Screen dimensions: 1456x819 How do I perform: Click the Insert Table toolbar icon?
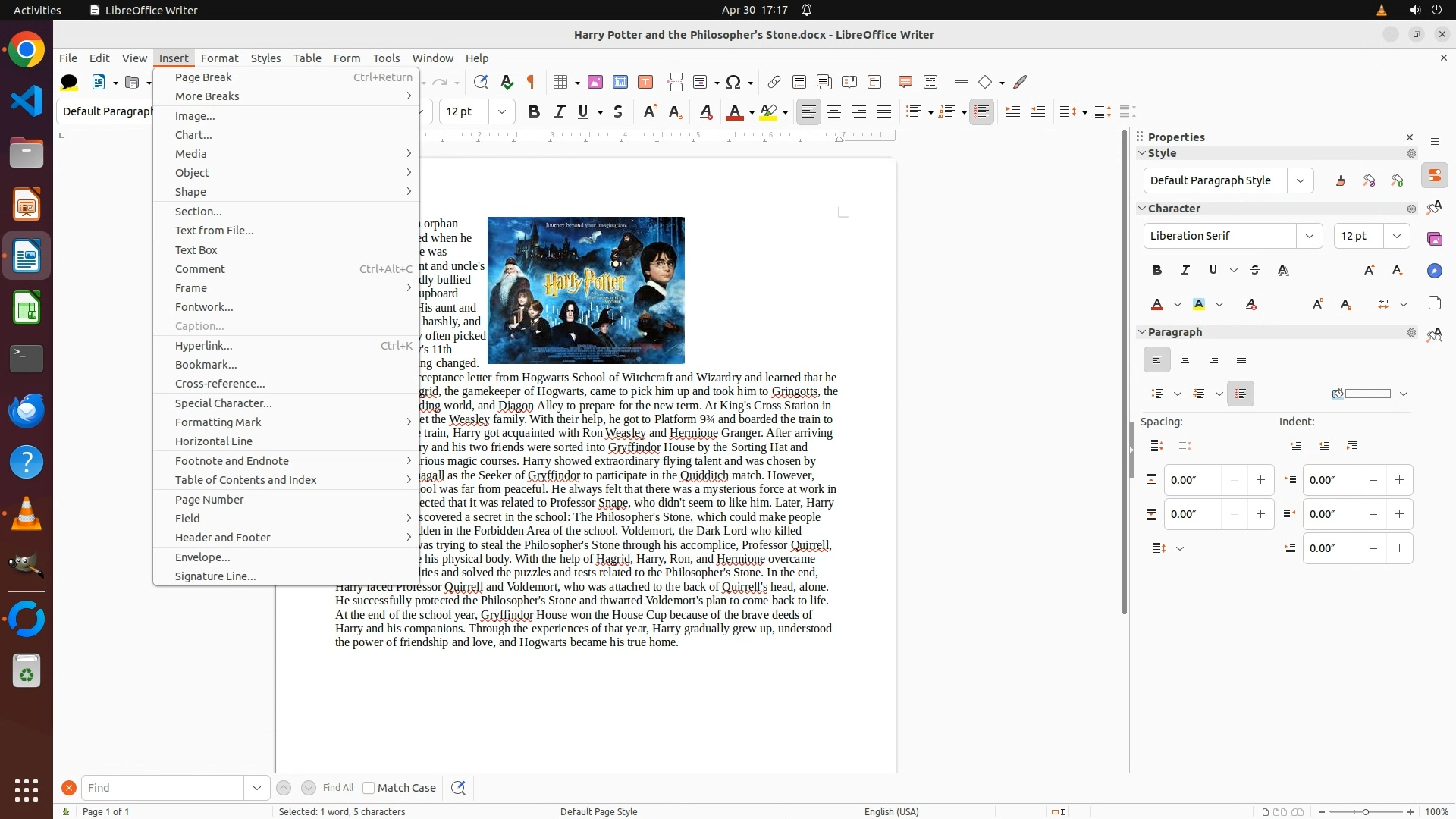[x=560, y=82]
